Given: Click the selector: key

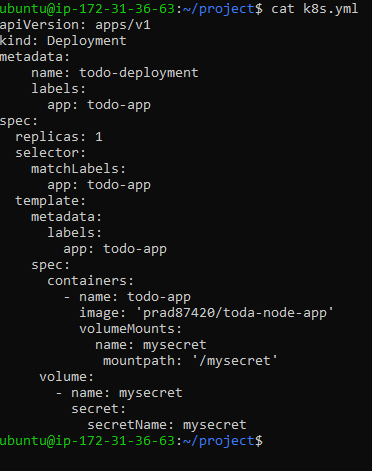Looking at the screenshot, I should tap(51, 153).
